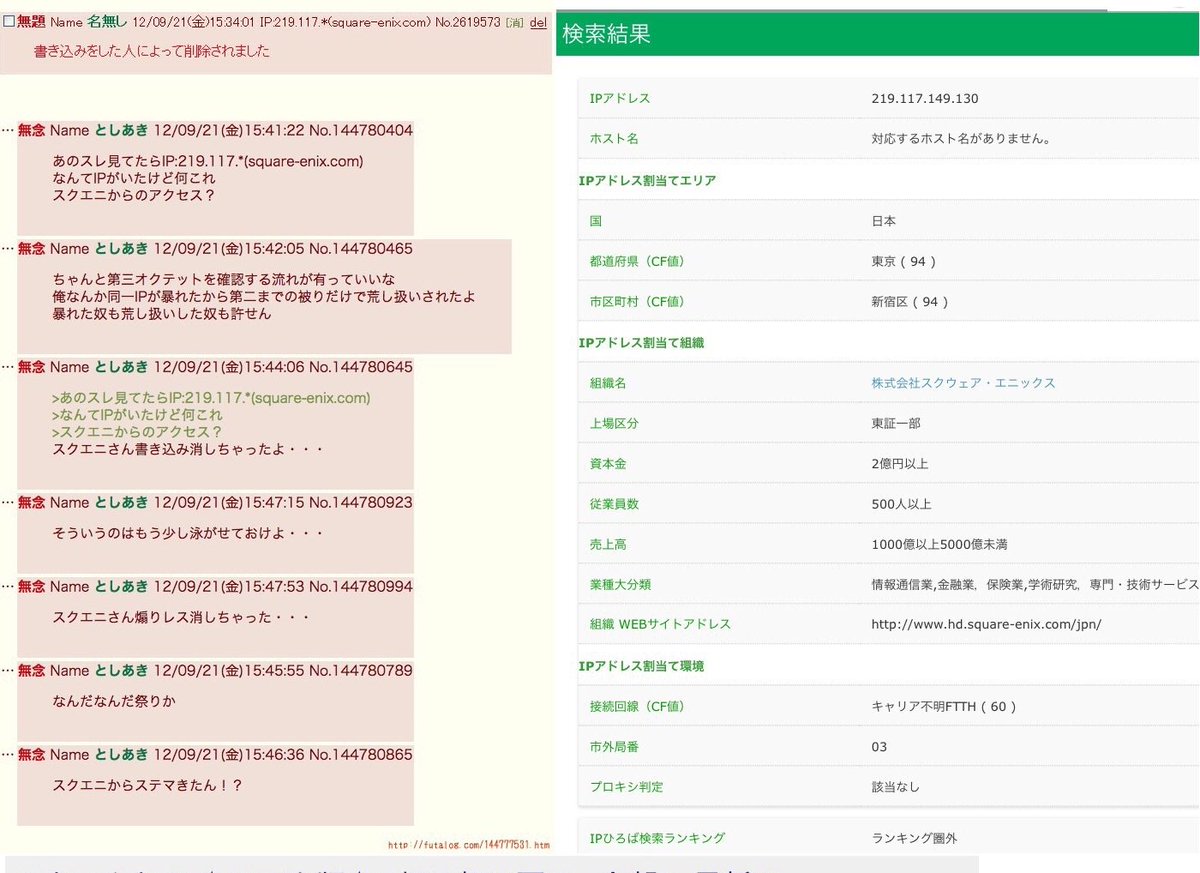This screenshot has width=1200, height=873.
Task: Click the post text そういうのはもう少し泳がせておけよ・・・
Action: pyautogui.click(x=187, y=533)
